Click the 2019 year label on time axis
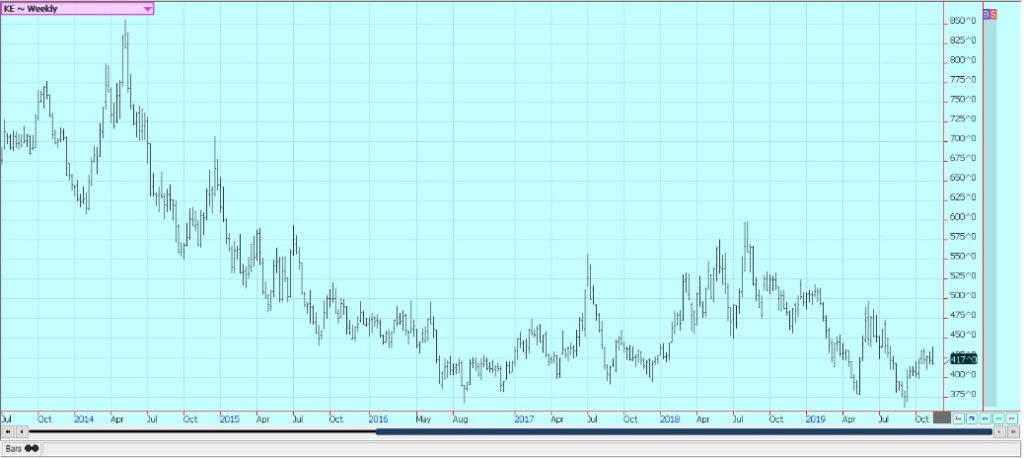The height and width of the screenshot is (458, 1024). (815, 418)
